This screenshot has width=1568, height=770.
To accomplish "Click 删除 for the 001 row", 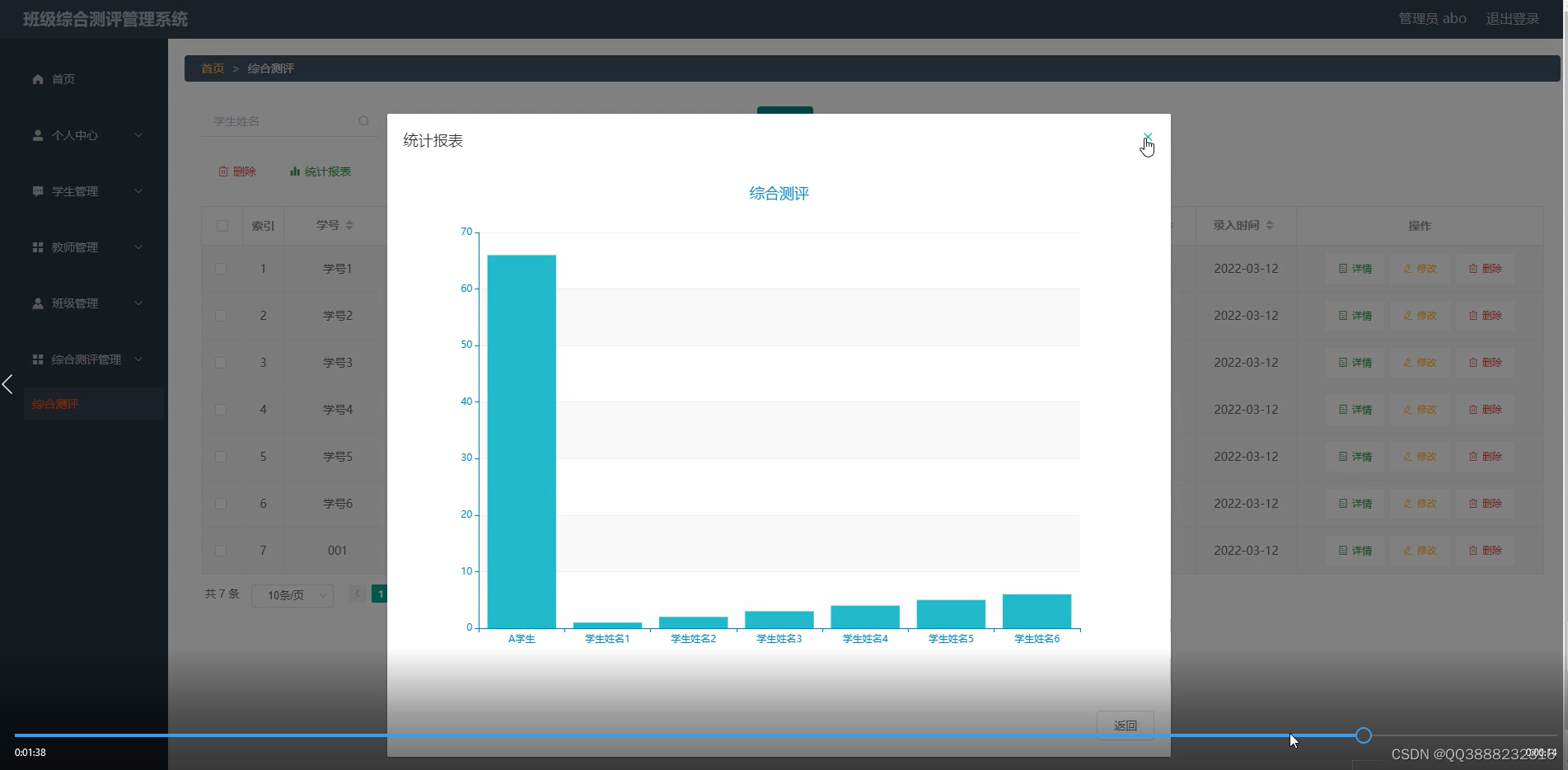I will point(1485,551).
